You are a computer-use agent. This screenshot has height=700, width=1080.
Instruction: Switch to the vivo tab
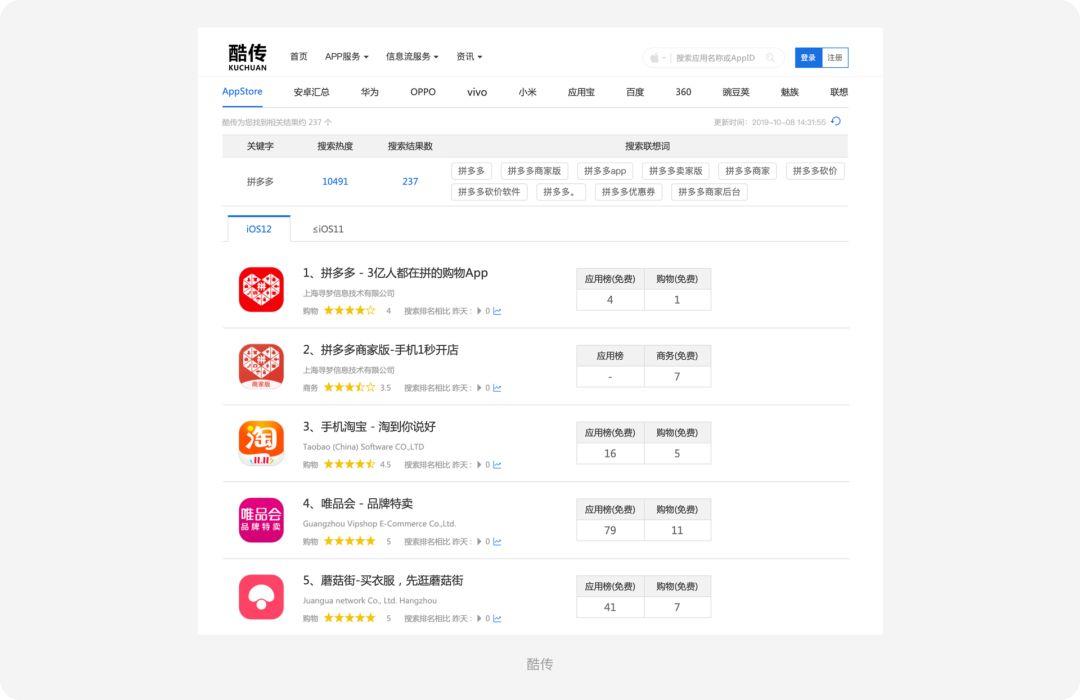[477, 92]
